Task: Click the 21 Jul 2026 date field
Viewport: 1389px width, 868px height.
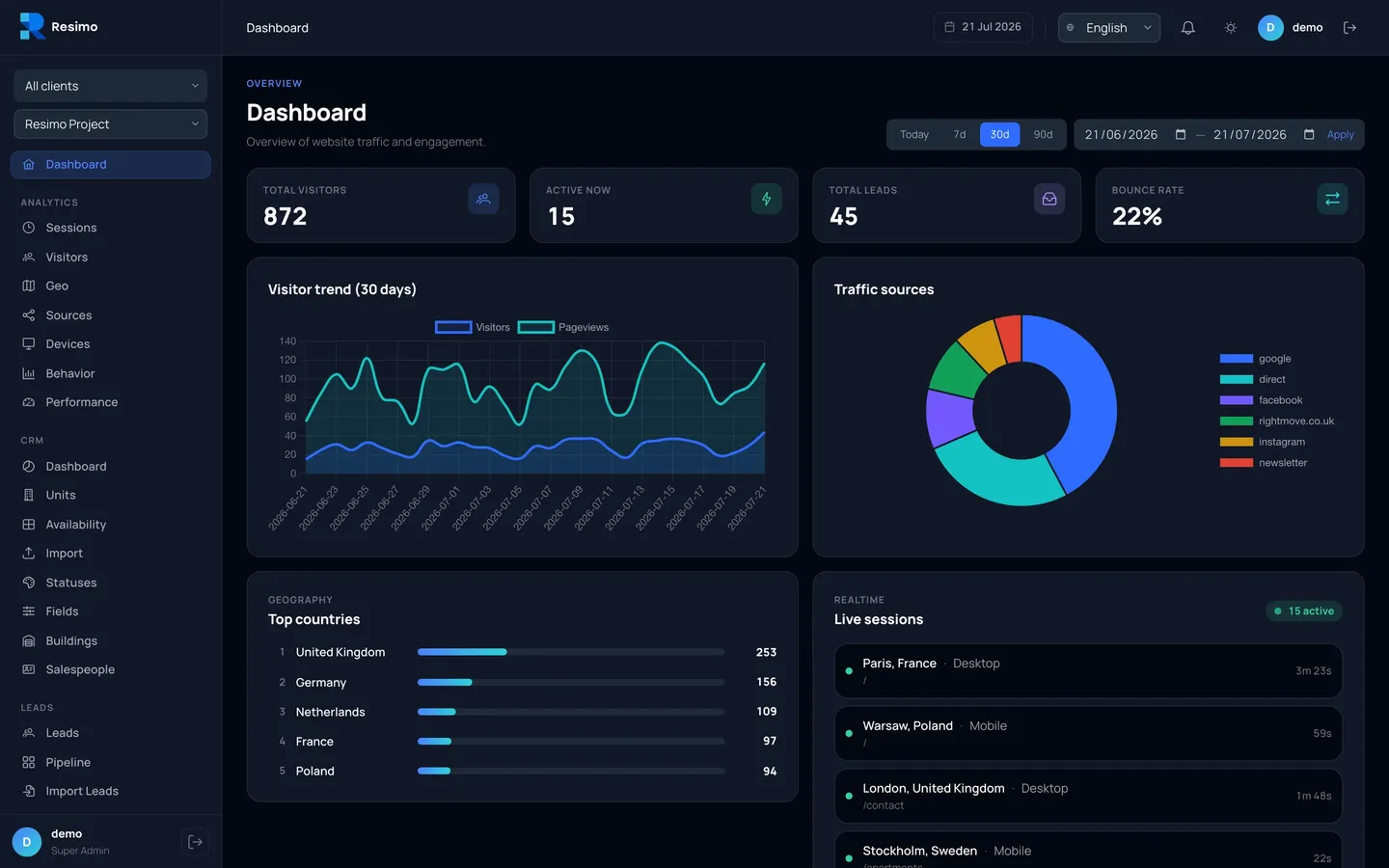Action: [x=983, y=27]
